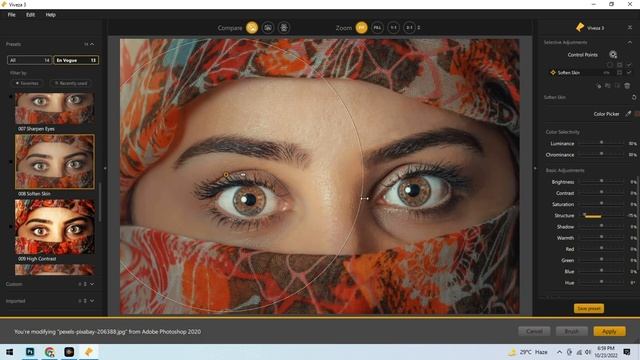
Task: Adjust the Saturation slider
Action: tap(601, 204)
